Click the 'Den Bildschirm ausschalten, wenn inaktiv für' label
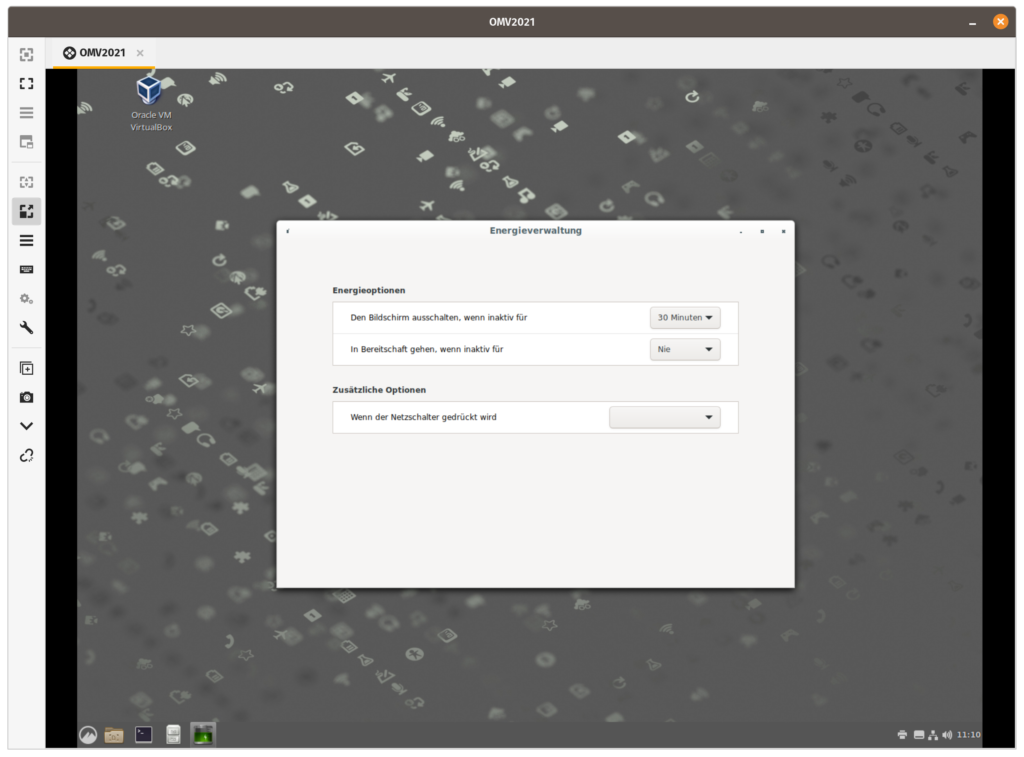Screen dimensions: 1024x757 tap(439, 317)
